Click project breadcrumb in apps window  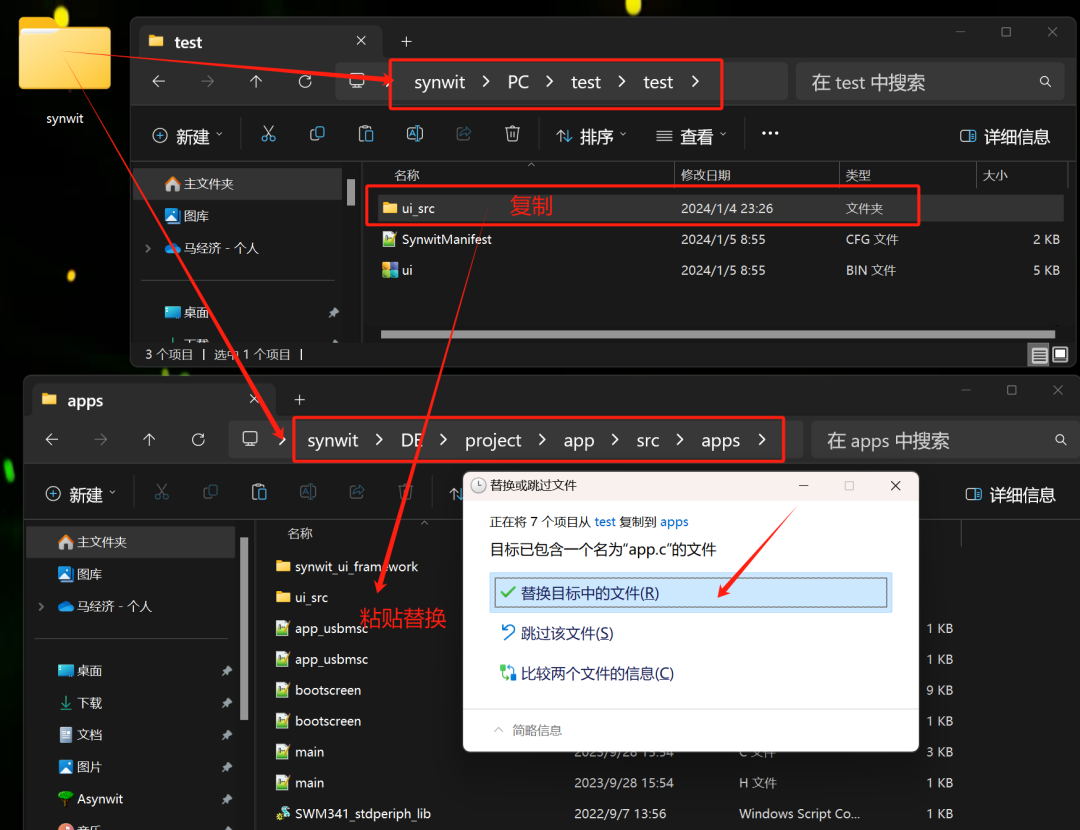click(493, 440)
